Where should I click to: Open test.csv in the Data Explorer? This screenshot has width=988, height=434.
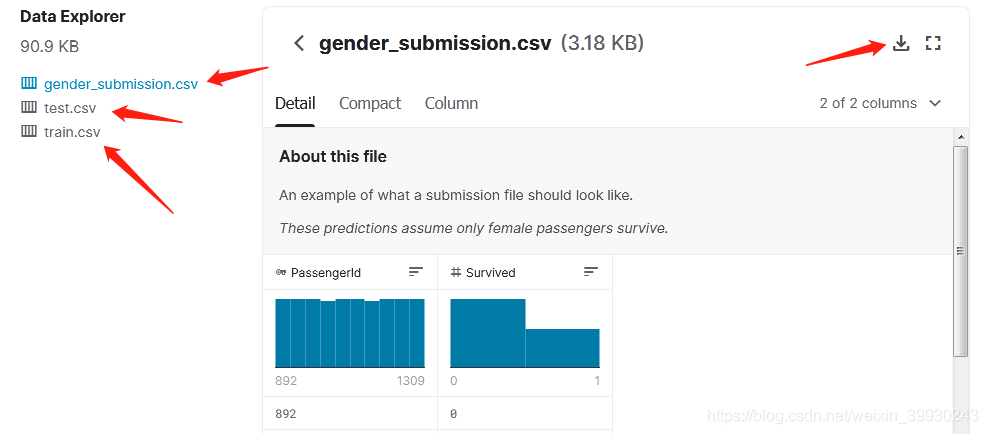[70, 108]
